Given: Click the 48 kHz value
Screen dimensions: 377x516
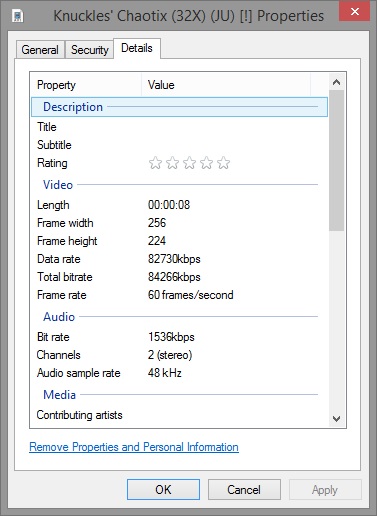Looking at the screenshot, I should (x=165, y=373).
